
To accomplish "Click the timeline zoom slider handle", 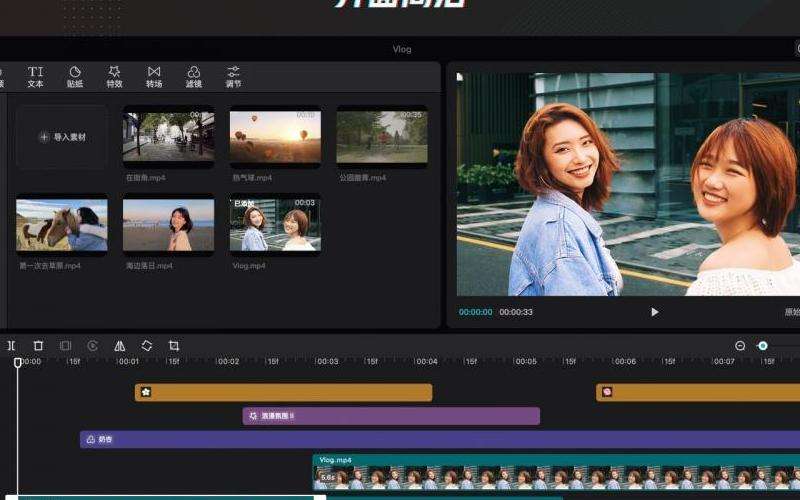I will (763, 346).
